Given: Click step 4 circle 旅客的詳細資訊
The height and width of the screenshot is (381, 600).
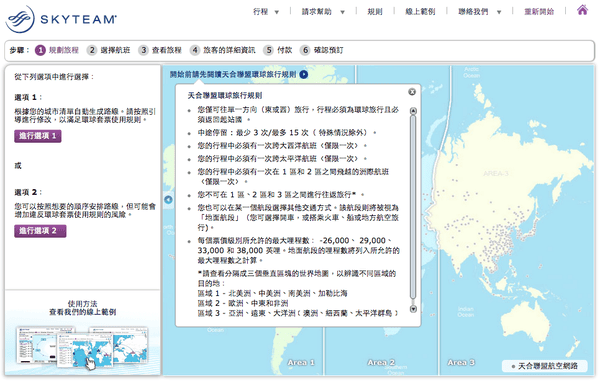Looking at the screenshot, I should (x=195, y=50).
